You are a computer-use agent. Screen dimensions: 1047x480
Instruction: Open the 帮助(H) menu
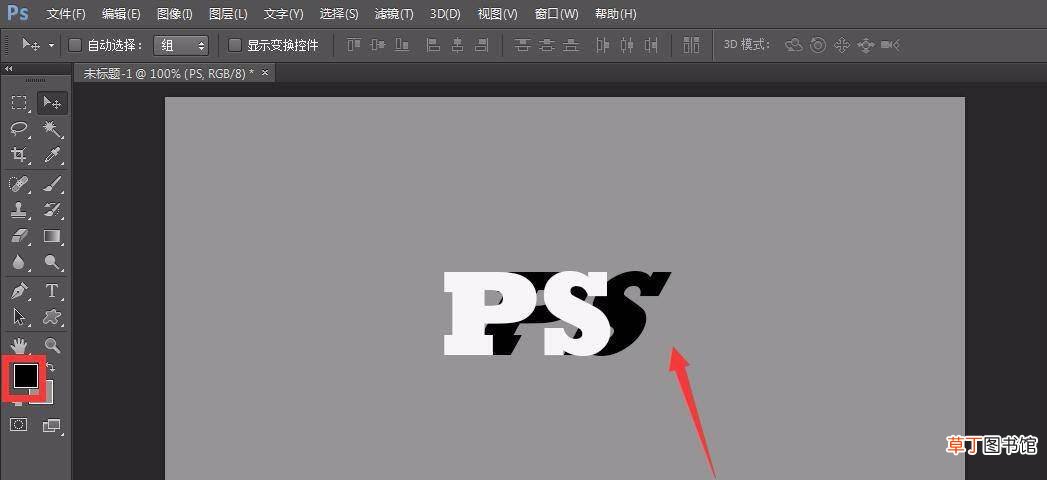[615, 13]
